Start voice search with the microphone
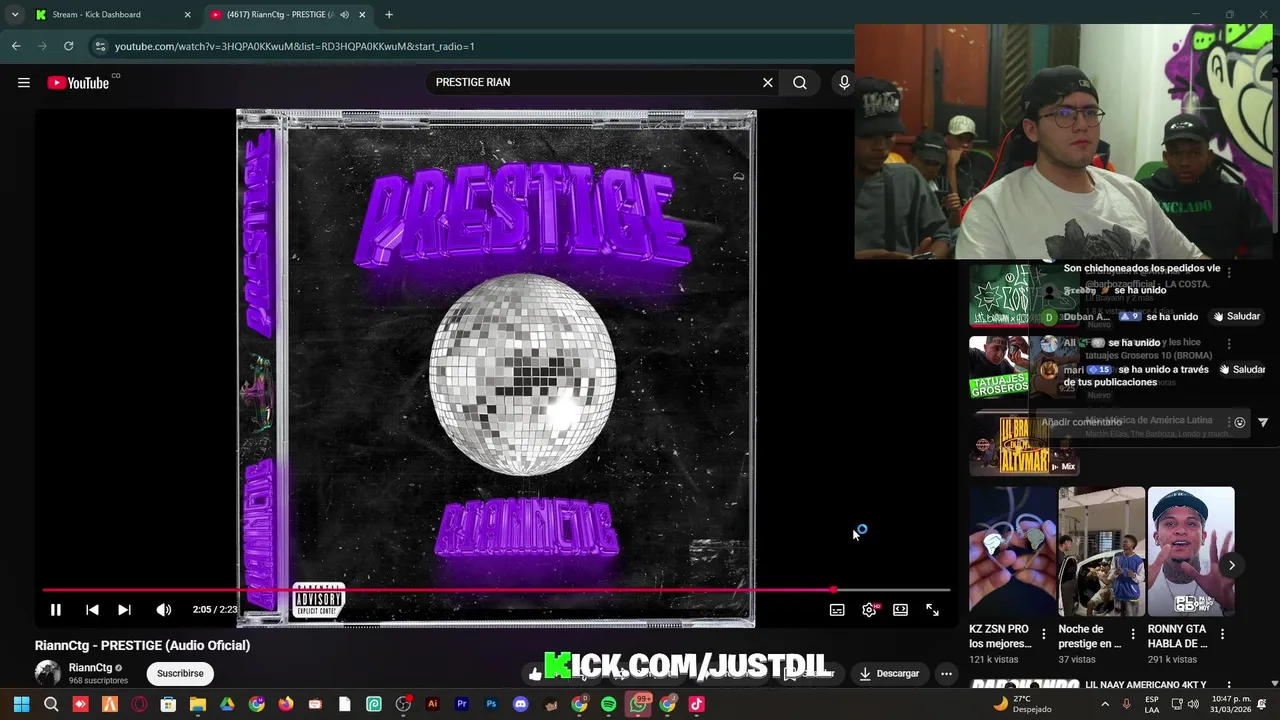 pyautogui.click(x=844, y=83)
